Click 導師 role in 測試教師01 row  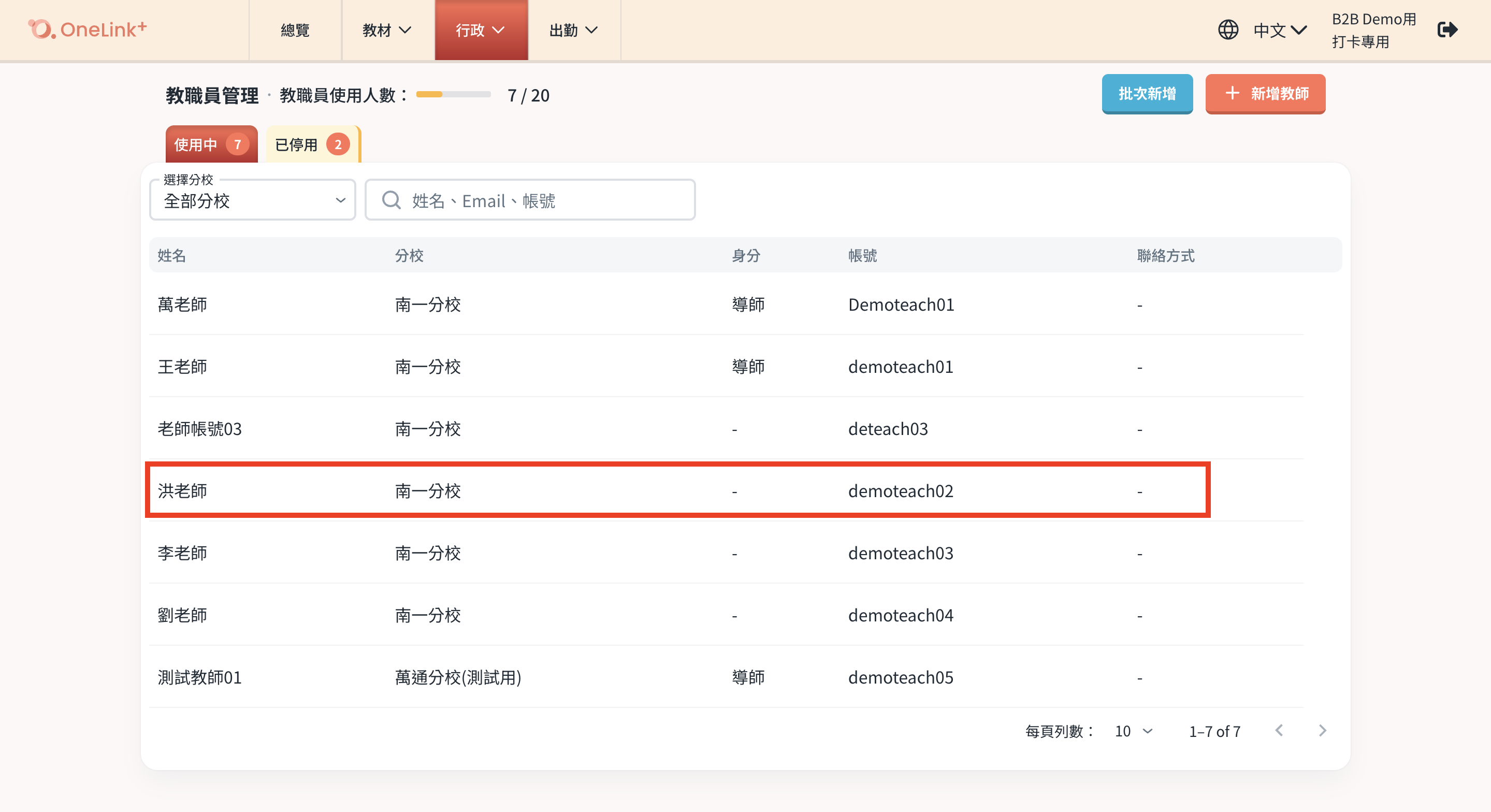748,677
